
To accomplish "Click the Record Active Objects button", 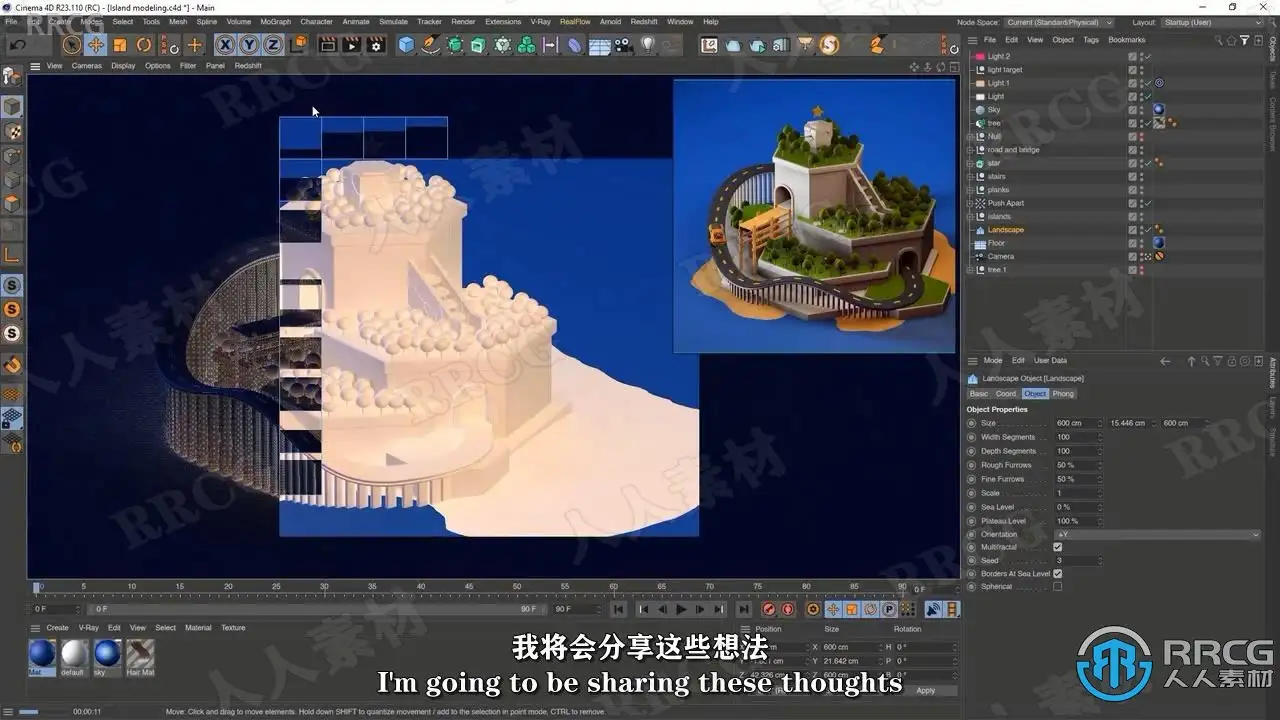I will [769, 609].
